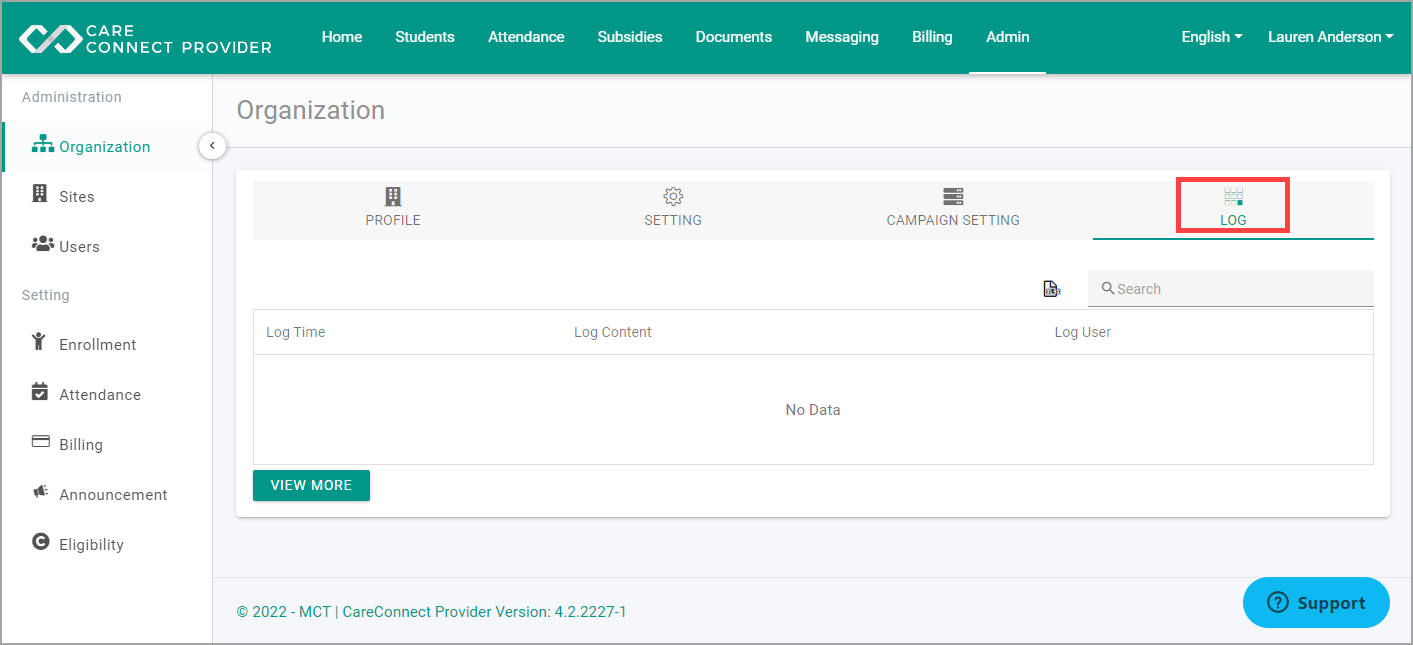
Task: Open Support with the help button
Action: point(1316,602)
